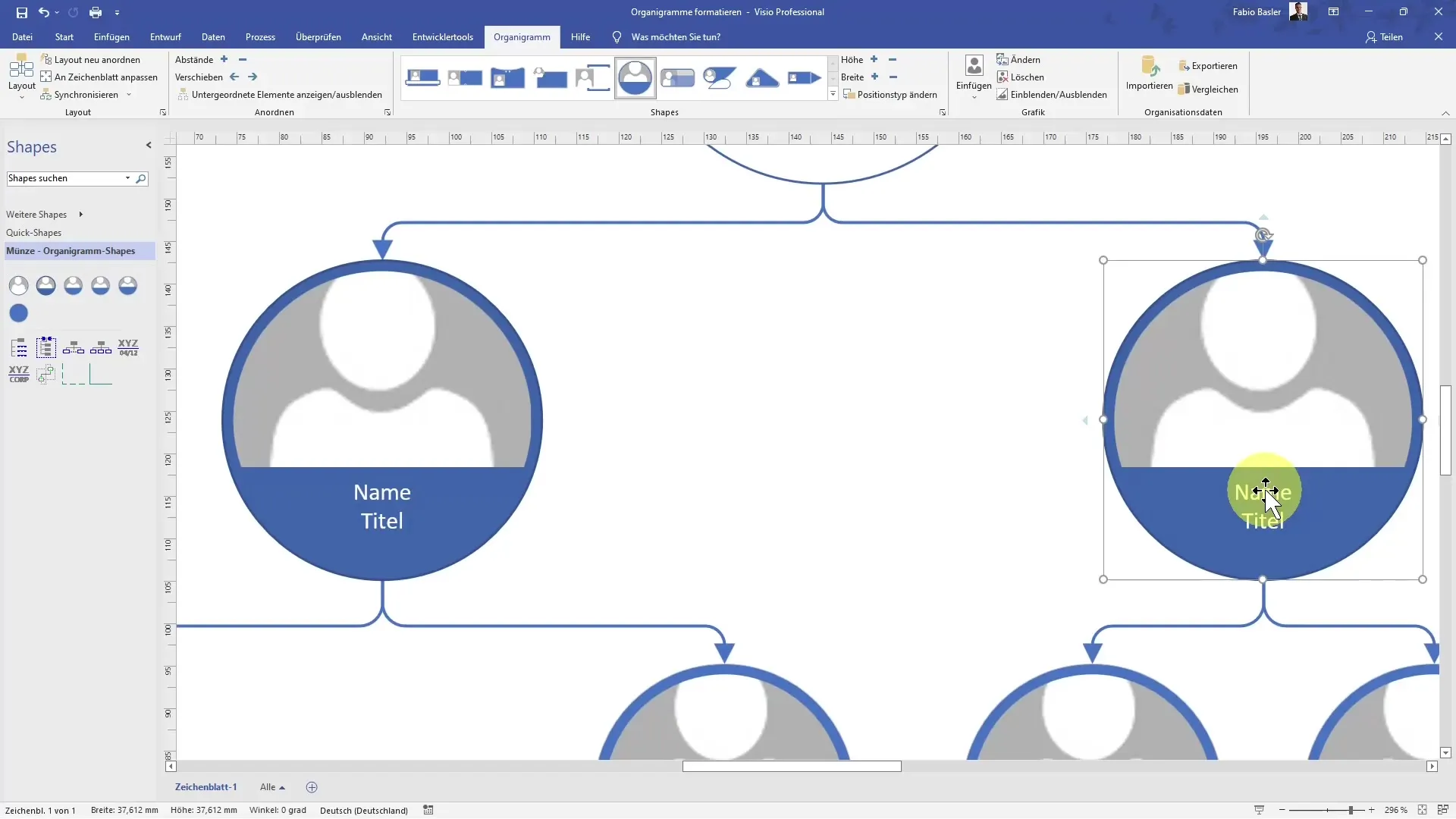Increase shape width with Breite plus

[874, 77]
